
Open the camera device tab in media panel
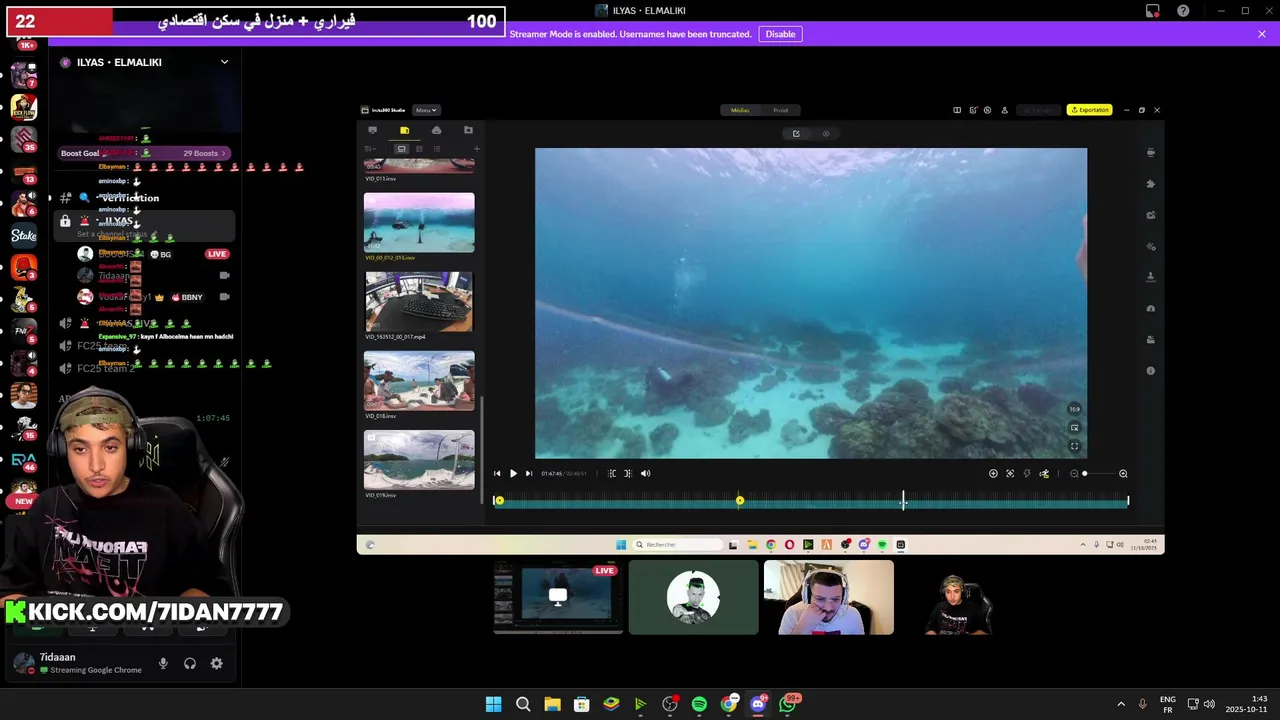(373, 130)
